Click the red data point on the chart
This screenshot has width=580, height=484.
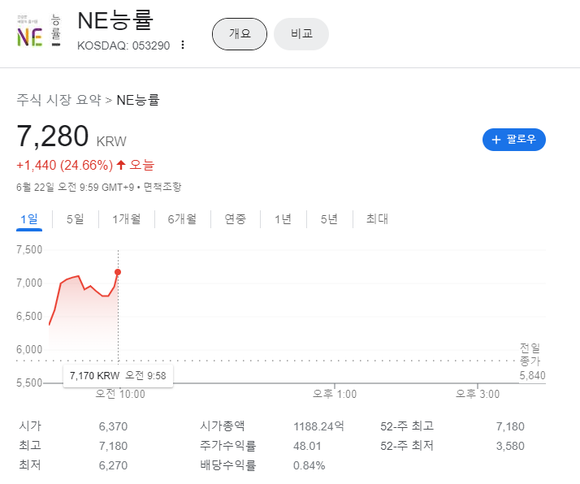point(118,272)
